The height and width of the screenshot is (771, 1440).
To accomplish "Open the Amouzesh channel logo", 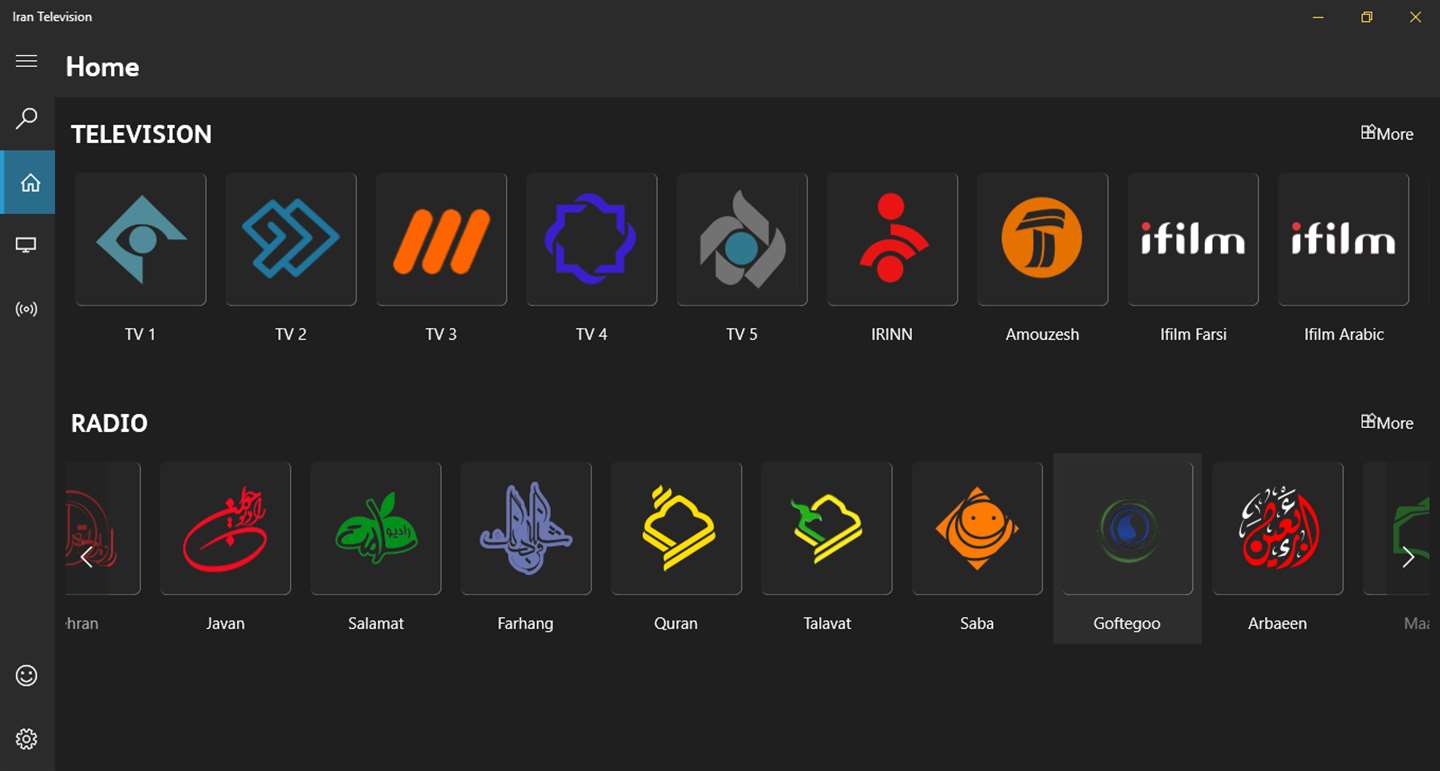I will click(1043, 239).
